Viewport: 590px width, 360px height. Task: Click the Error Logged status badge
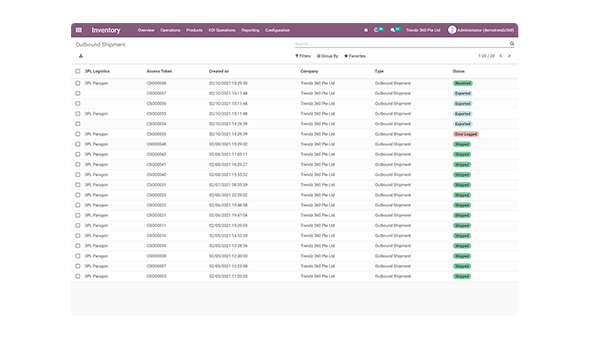466,134
